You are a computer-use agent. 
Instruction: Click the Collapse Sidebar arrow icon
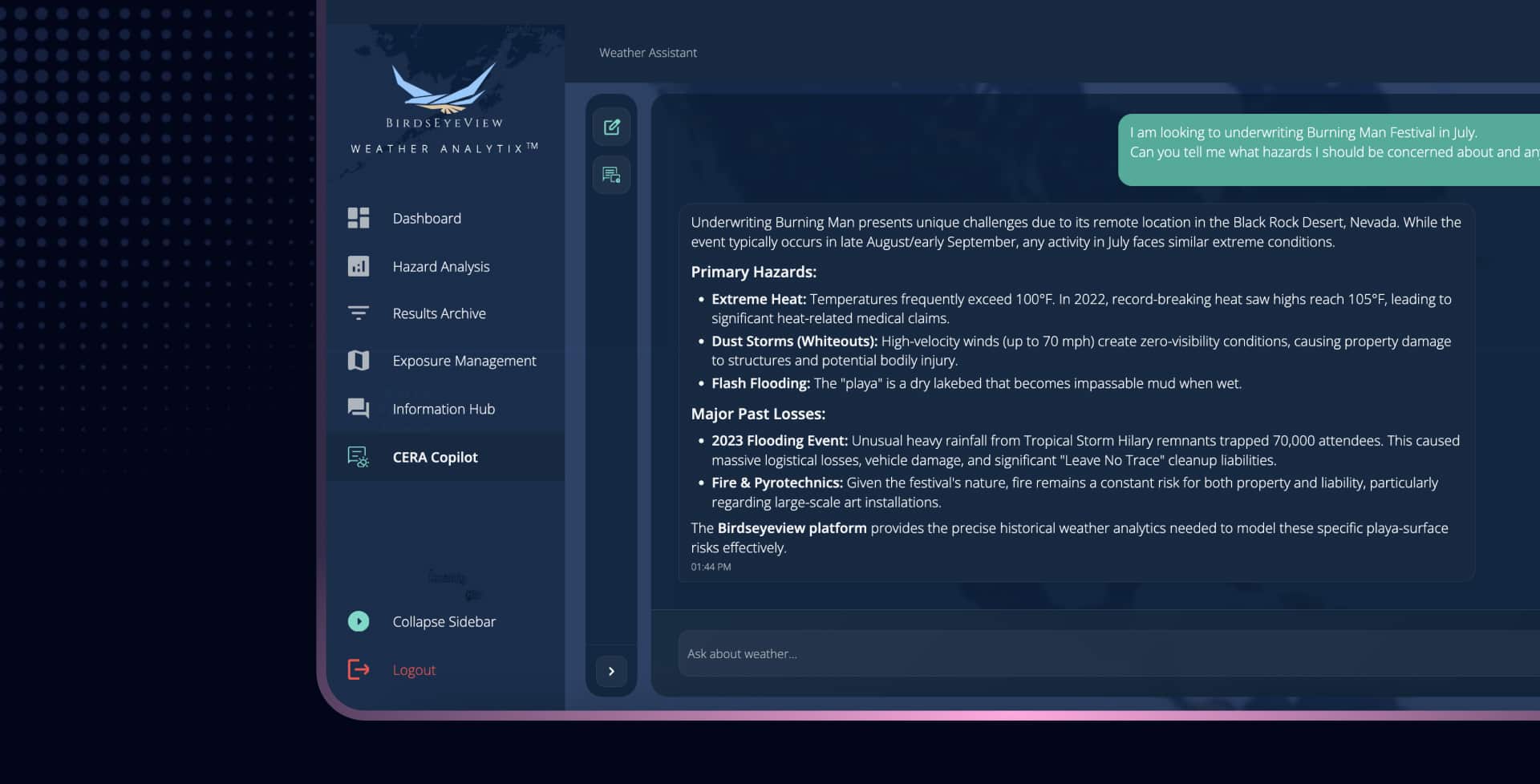(359, 621)
